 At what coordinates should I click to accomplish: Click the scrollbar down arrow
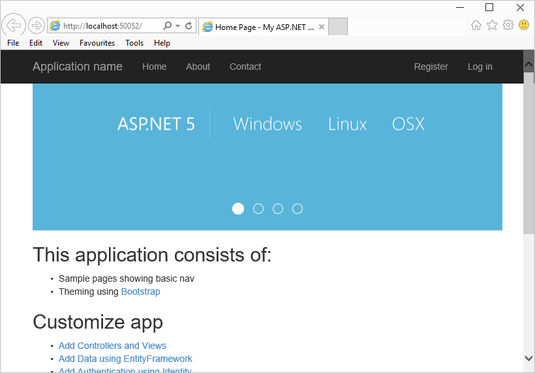pyautogui.click(x=529, y=358)
